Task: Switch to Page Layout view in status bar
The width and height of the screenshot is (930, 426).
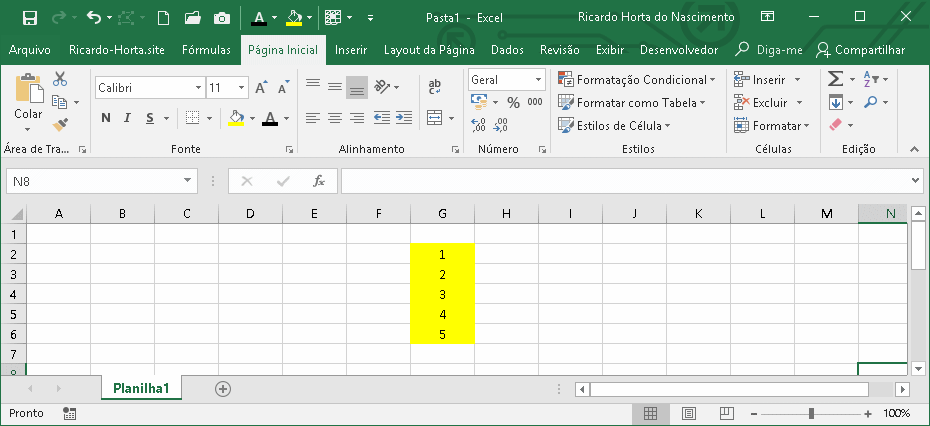Action: [x=689, y=413]
